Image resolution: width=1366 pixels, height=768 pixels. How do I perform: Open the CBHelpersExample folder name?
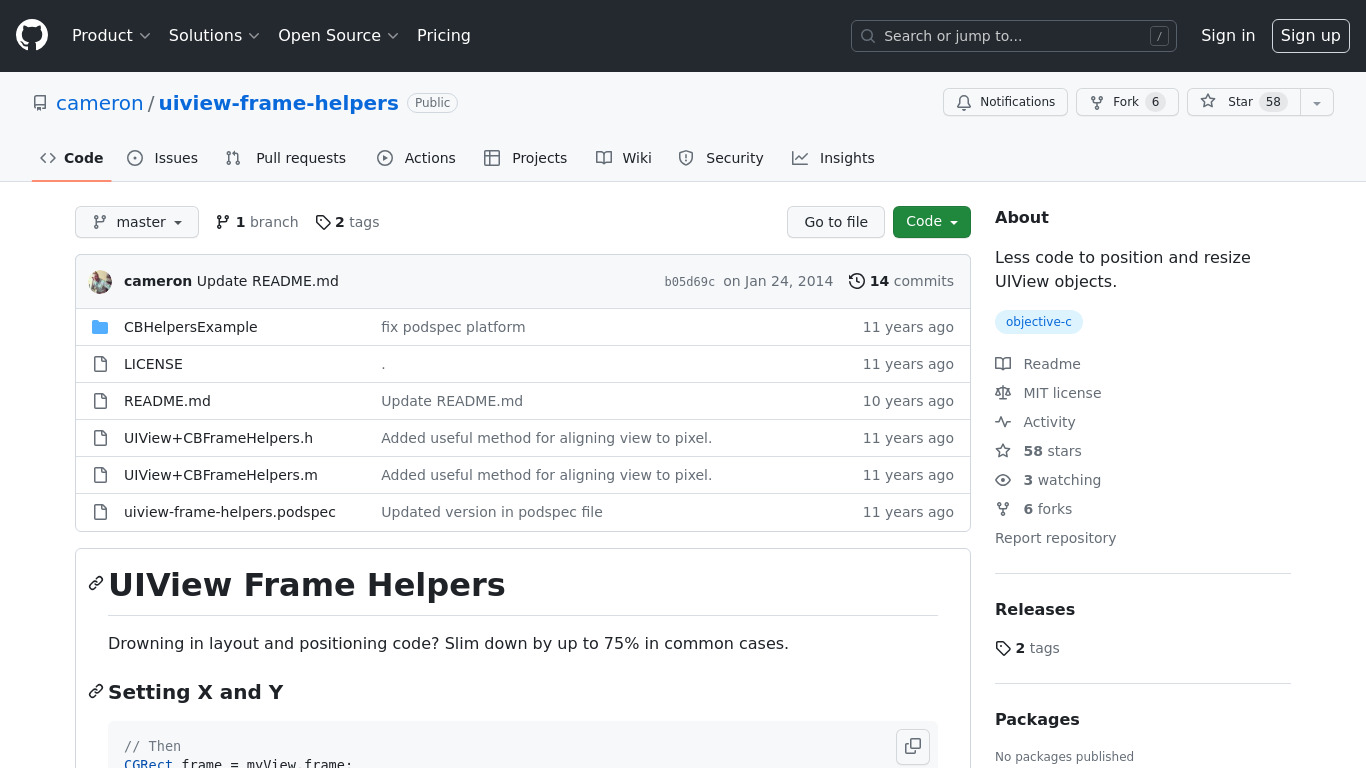(191, 327)
